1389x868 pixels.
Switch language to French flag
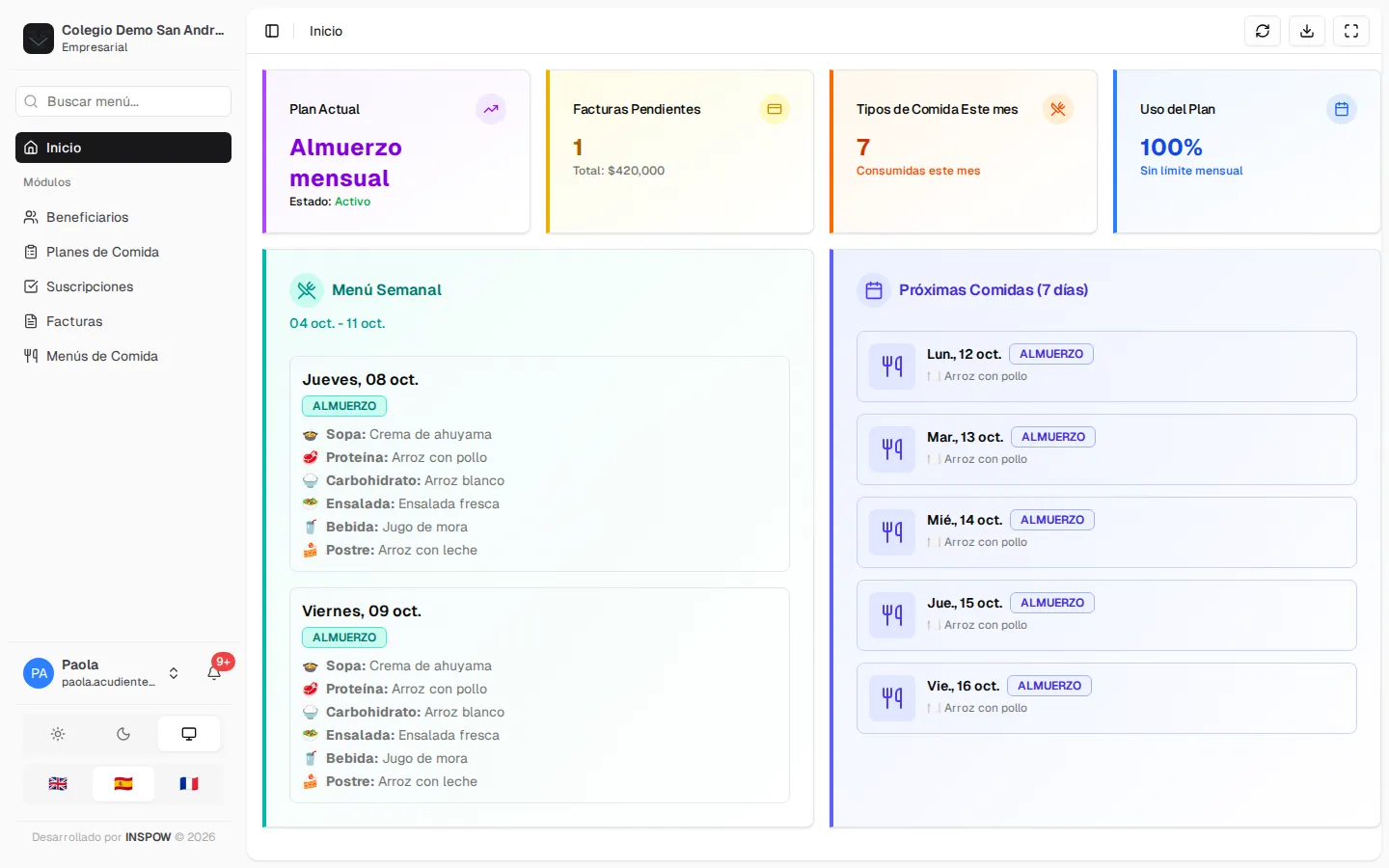(189, 784)
